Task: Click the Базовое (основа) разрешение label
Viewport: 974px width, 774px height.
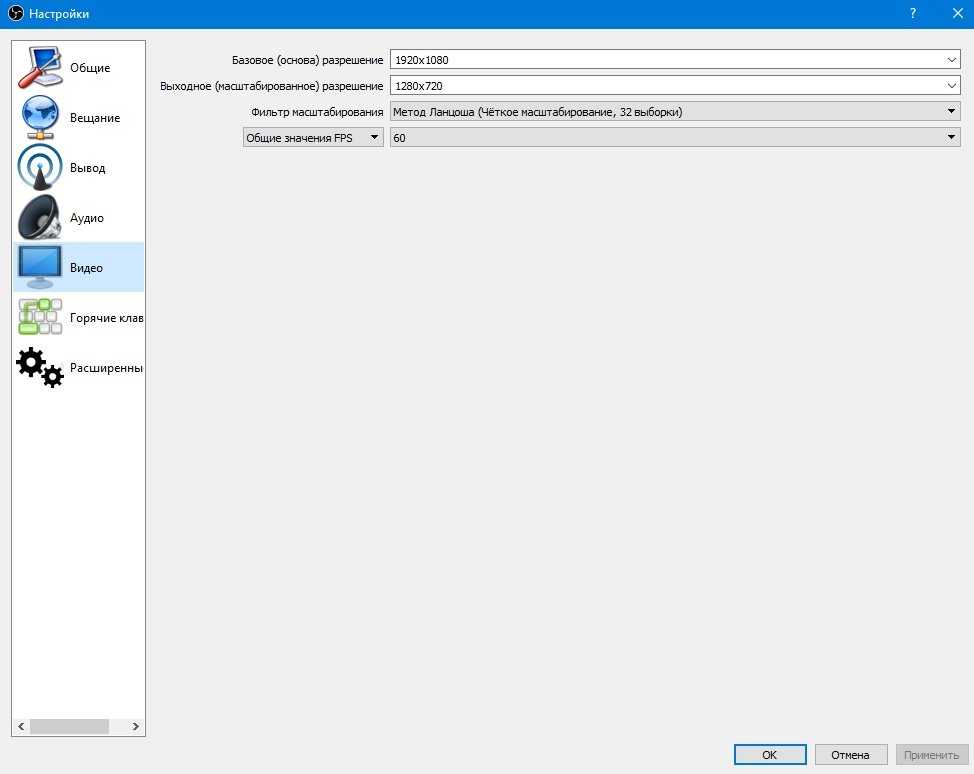Action: pos(307,60)
